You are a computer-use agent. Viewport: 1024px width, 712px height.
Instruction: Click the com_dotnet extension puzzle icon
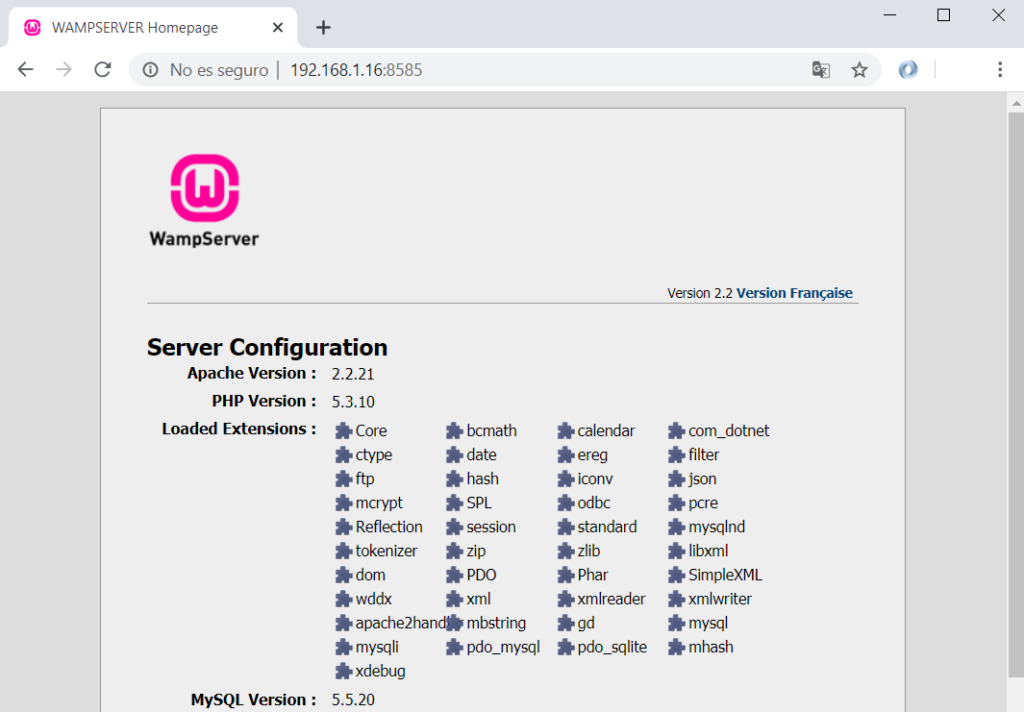click(x=677, y=431)
